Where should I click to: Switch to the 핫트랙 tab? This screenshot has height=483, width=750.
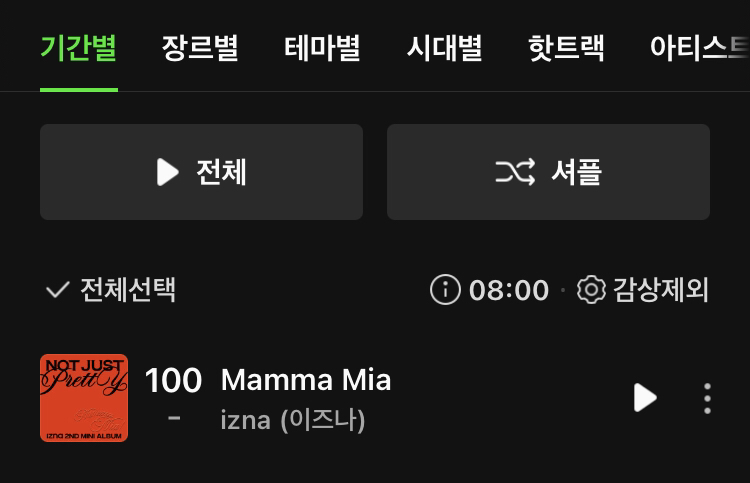(566, 48)
